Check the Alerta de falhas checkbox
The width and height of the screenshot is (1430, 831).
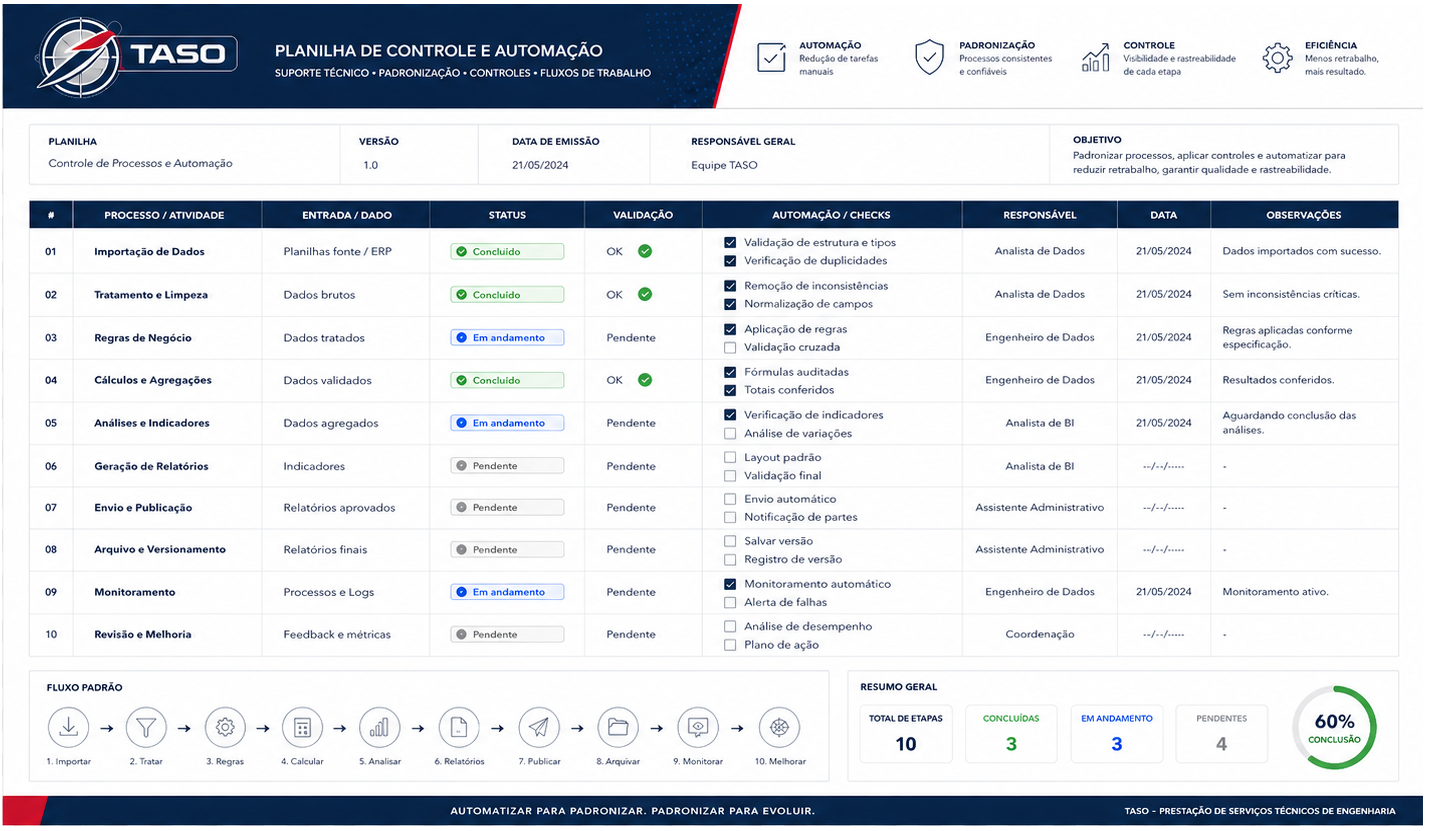[x=730, y=602]
